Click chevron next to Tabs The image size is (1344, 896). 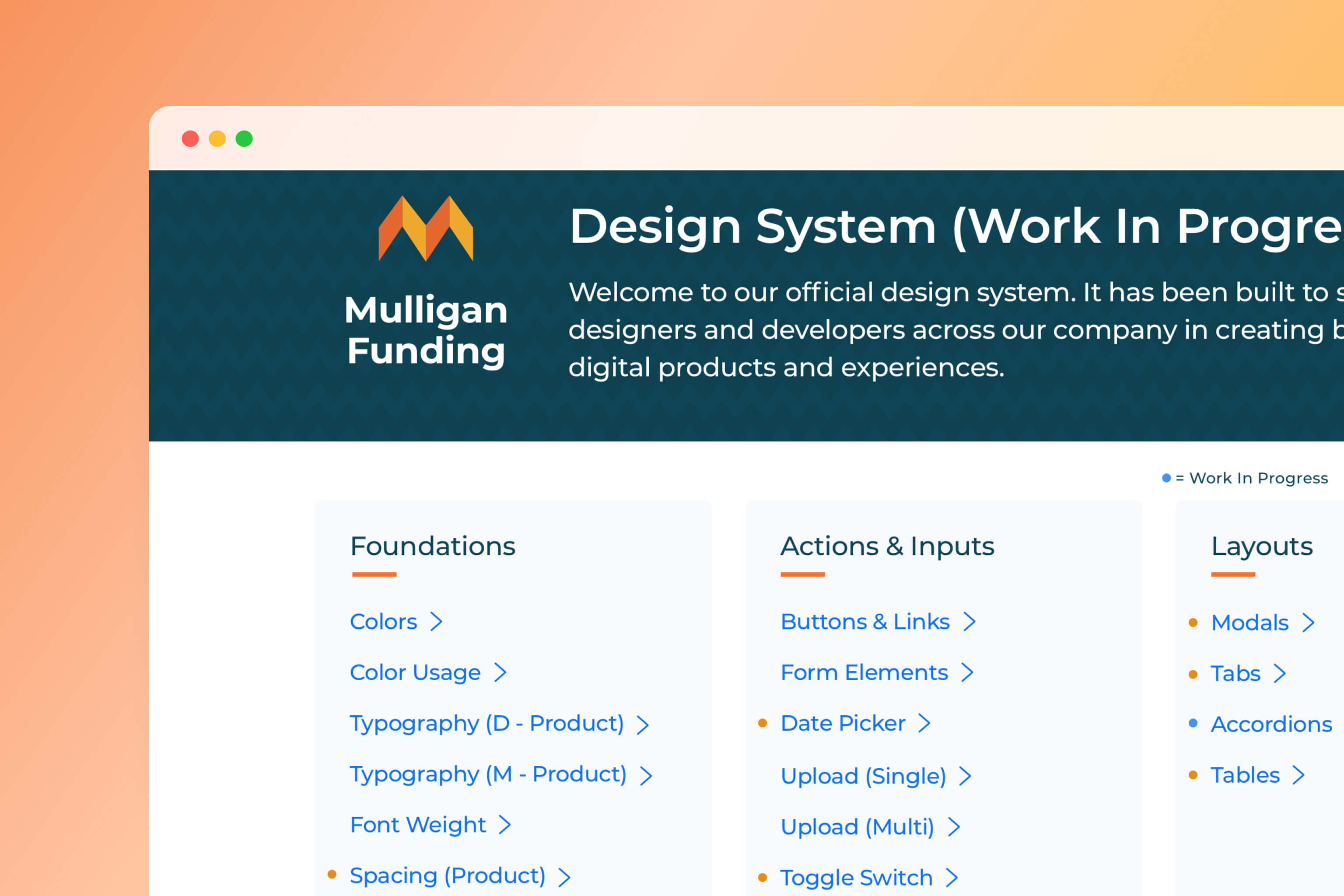click(x=1280, y=674)
